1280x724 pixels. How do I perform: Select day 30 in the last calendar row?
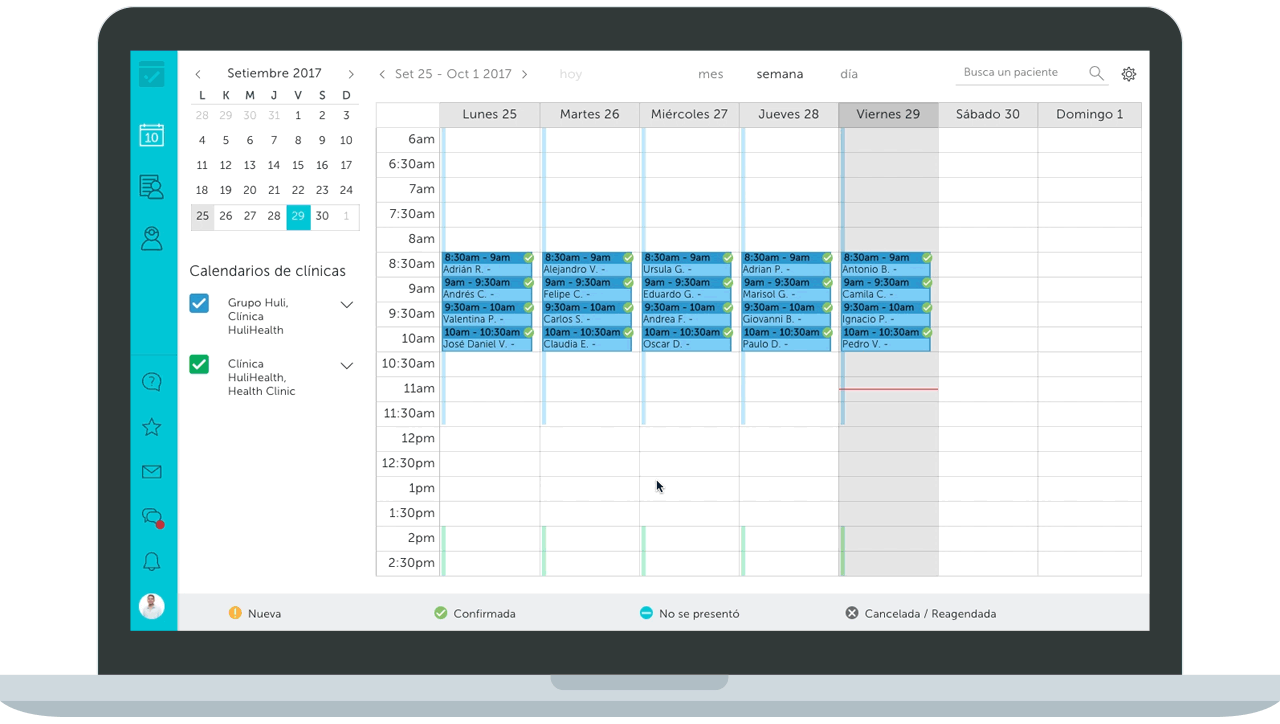coord(322,216)
